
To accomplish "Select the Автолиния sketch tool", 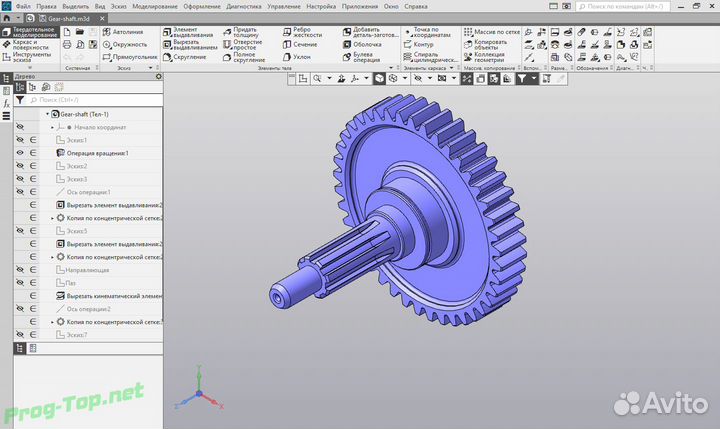I will (x=130, y=32).
